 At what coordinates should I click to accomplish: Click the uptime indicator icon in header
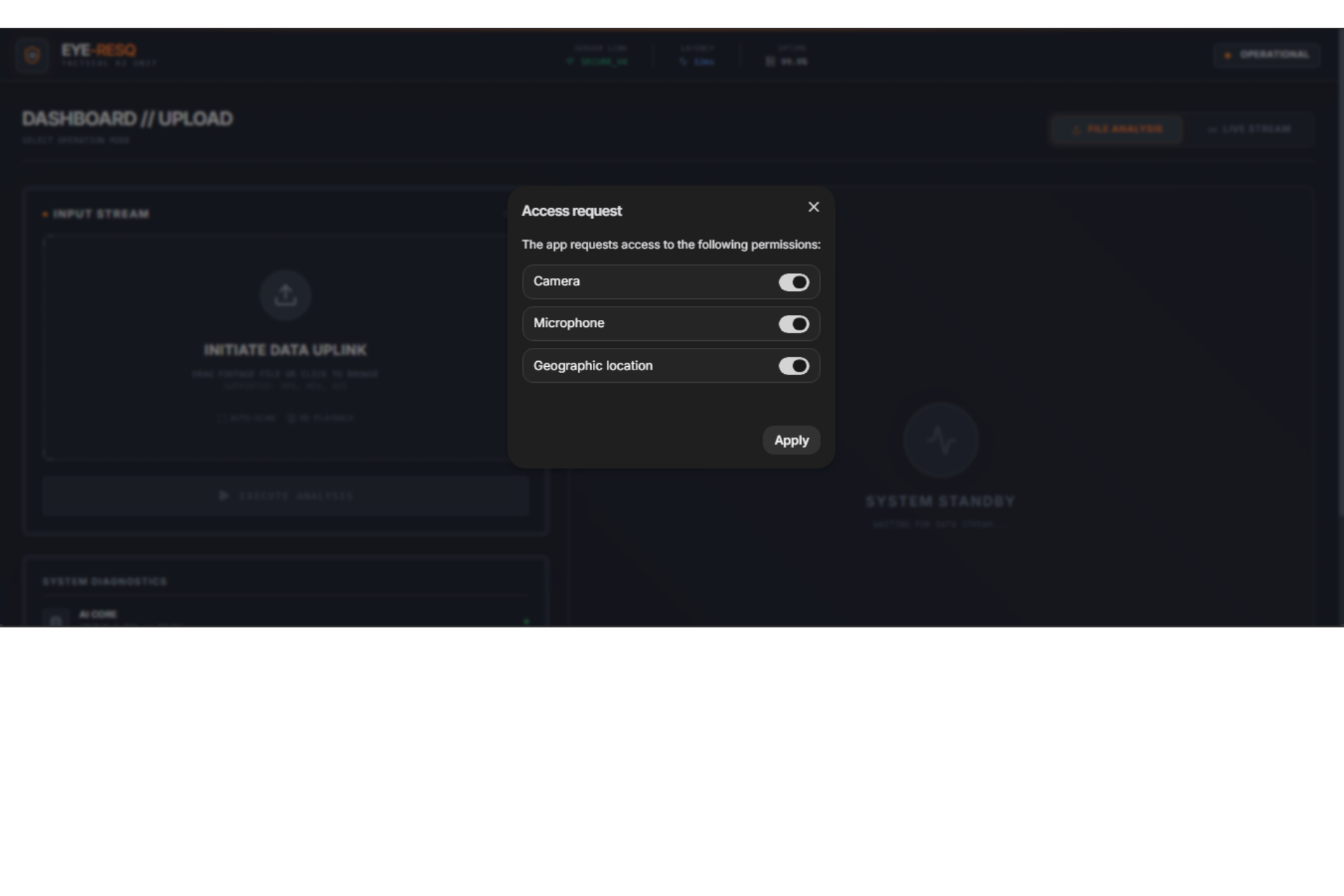click(770, 62)
